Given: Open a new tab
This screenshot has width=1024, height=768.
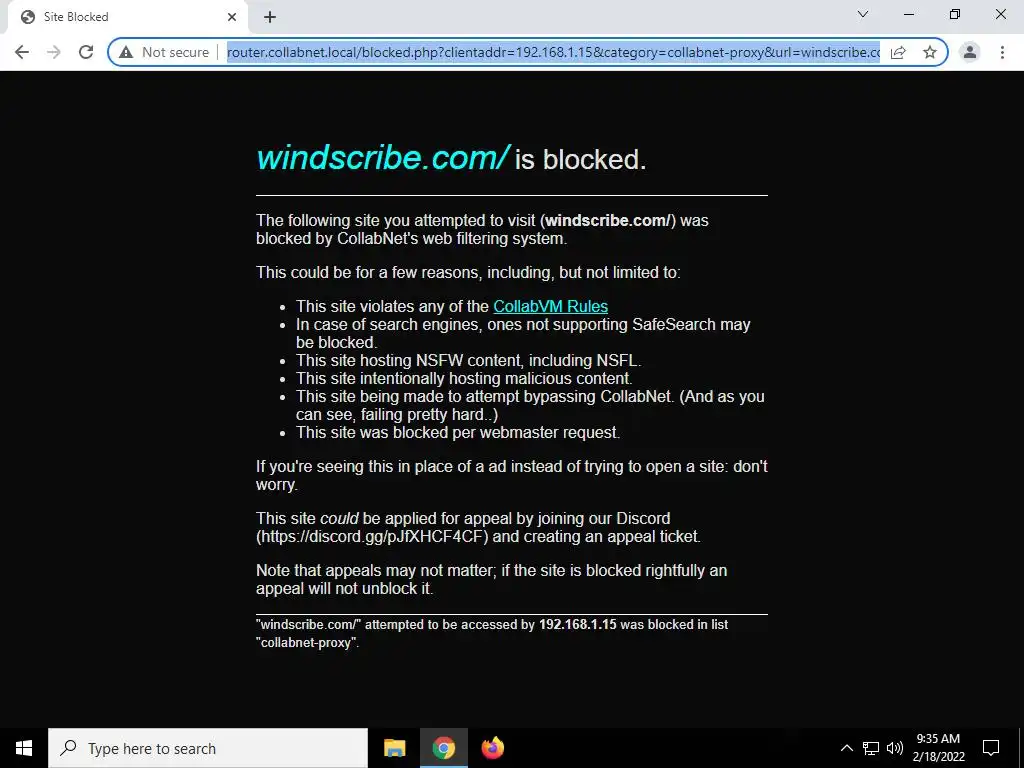Looking at the screenshot, I should pos(270,17).
